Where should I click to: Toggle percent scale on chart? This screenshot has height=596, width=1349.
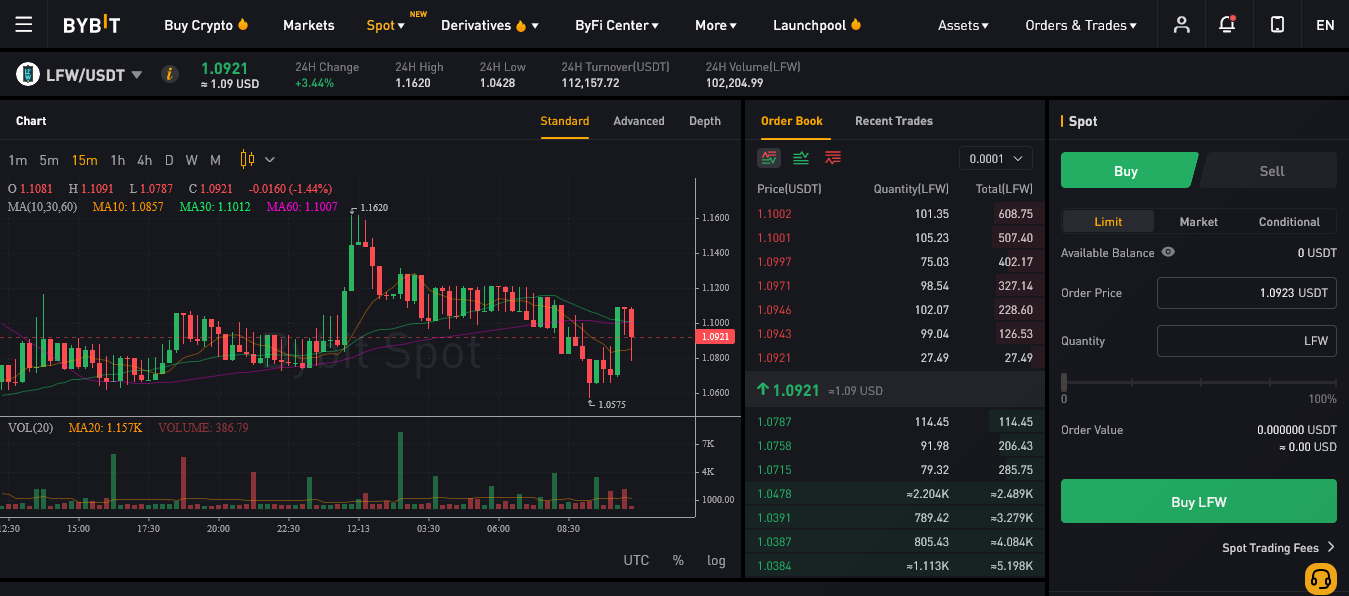pos(678,560)
